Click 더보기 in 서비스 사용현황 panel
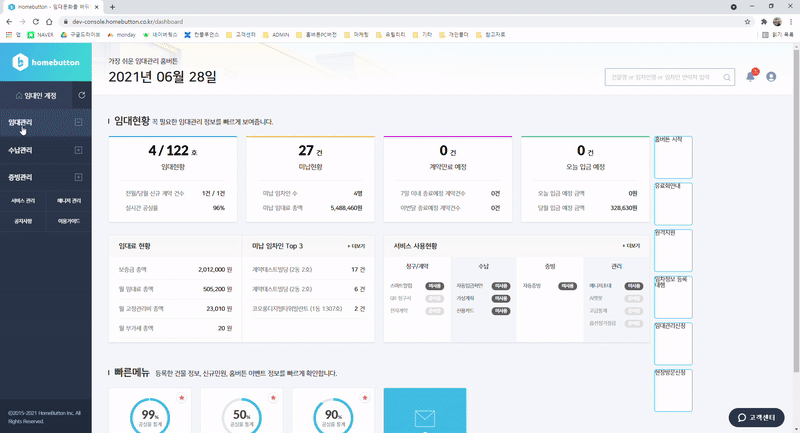Screen dimensions: 800x433 coord(630,245)
